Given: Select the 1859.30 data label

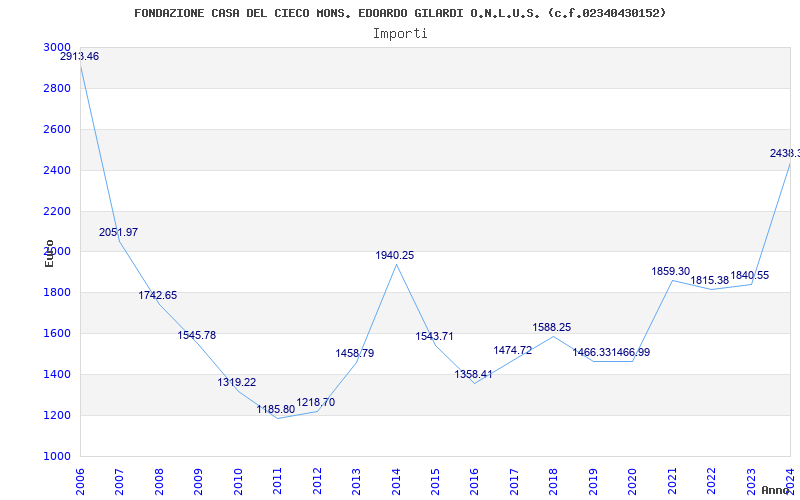Looking at the screenshot, I should (670, 272).
